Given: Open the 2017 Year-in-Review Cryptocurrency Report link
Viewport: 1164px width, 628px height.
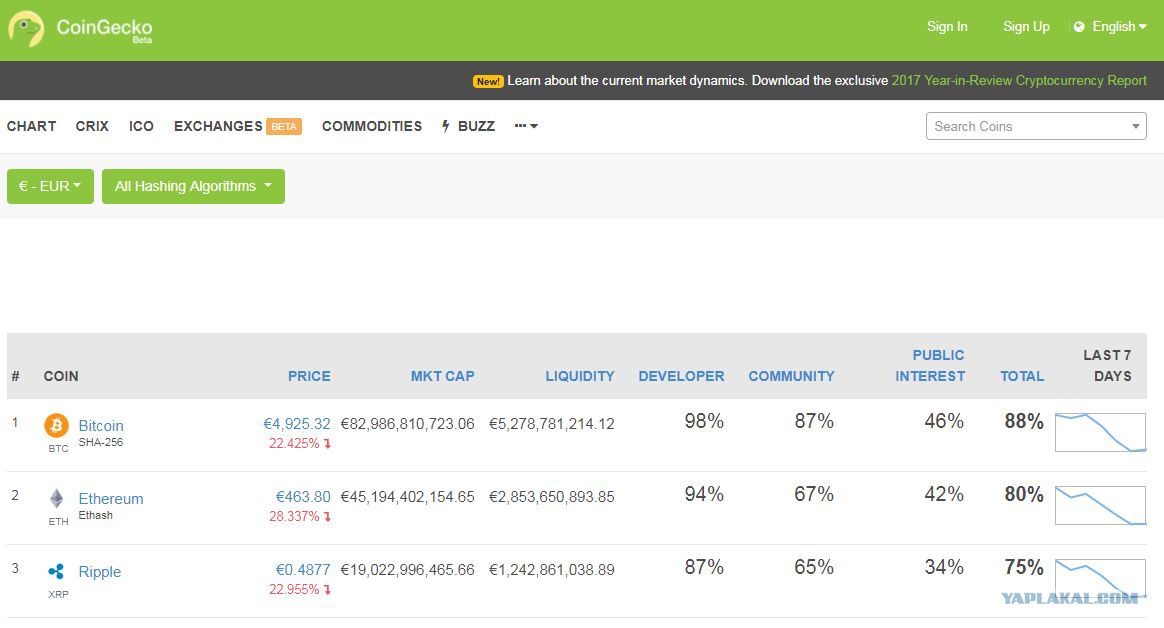Looking at the screenshot, I should click(x=1019, y=81).
